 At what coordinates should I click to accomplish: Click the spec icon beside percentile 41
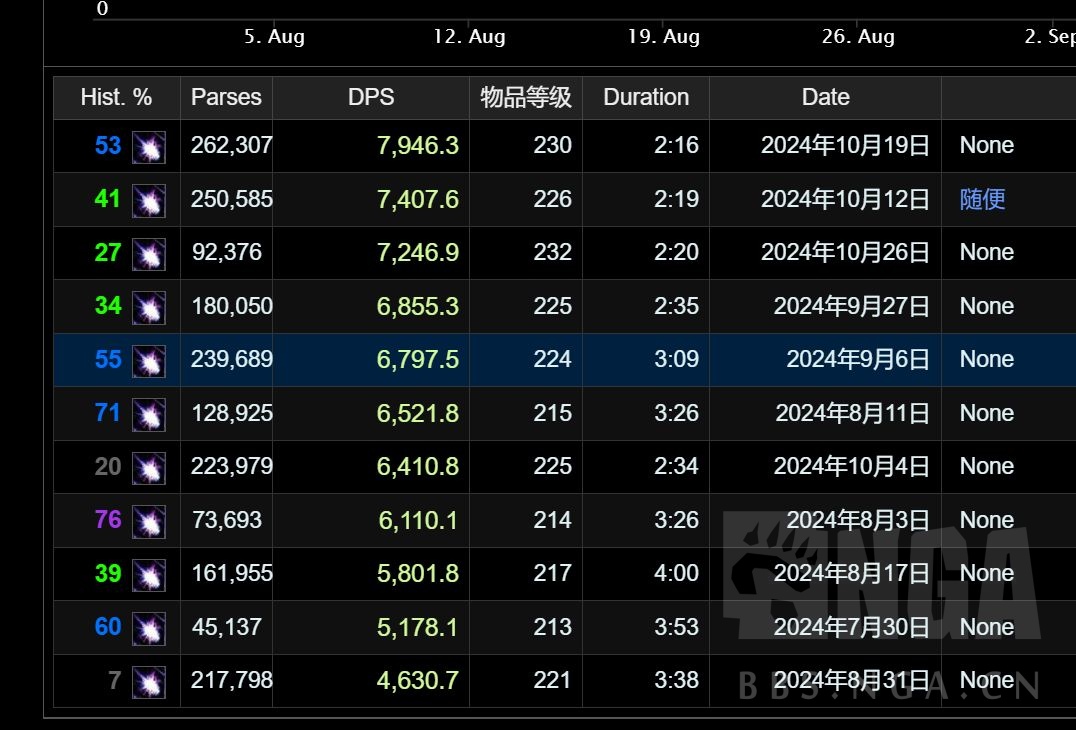pyautogui.click(x=149, y=200)
